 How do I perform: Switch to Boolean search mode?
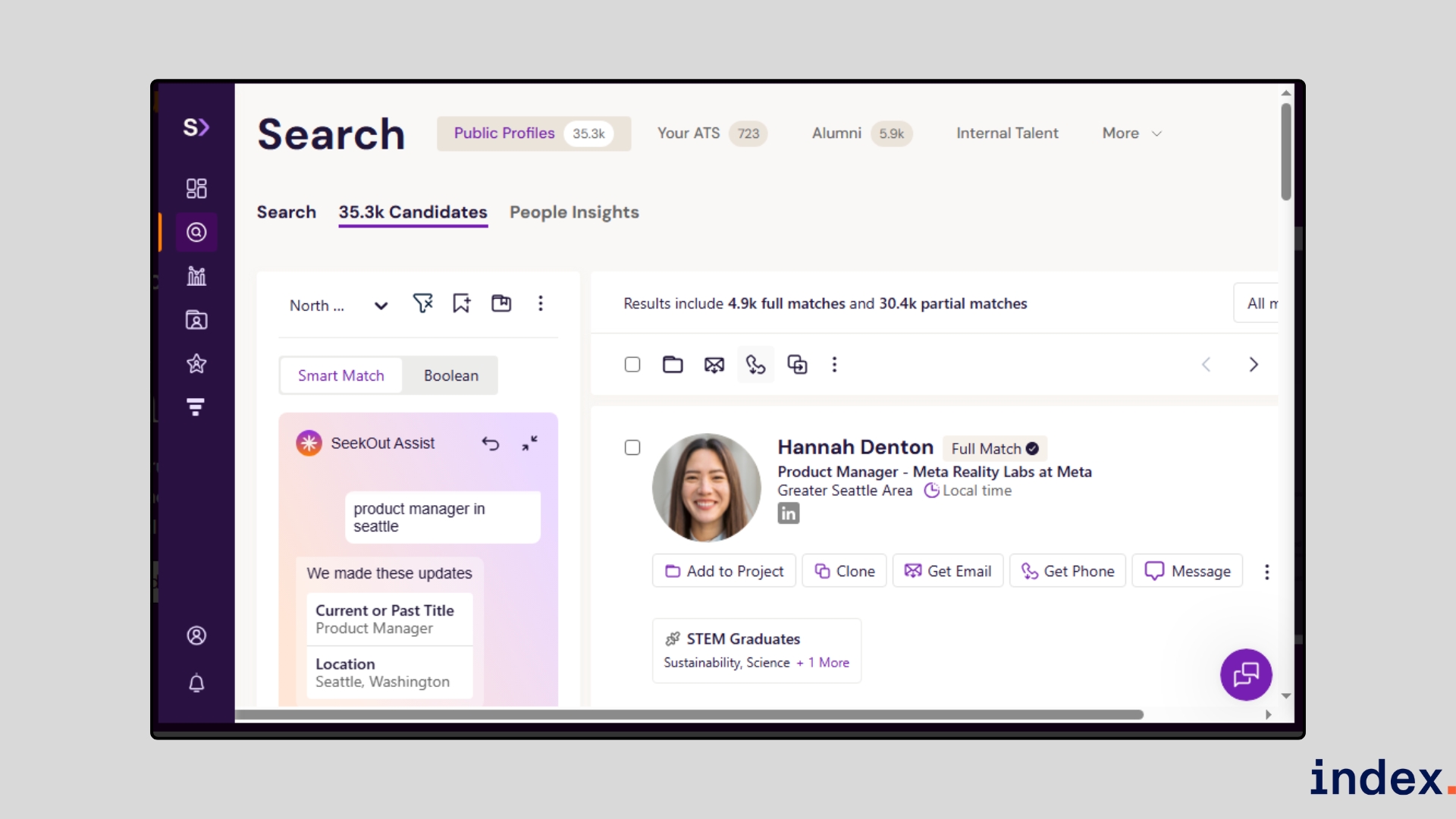tap(450, 376)
